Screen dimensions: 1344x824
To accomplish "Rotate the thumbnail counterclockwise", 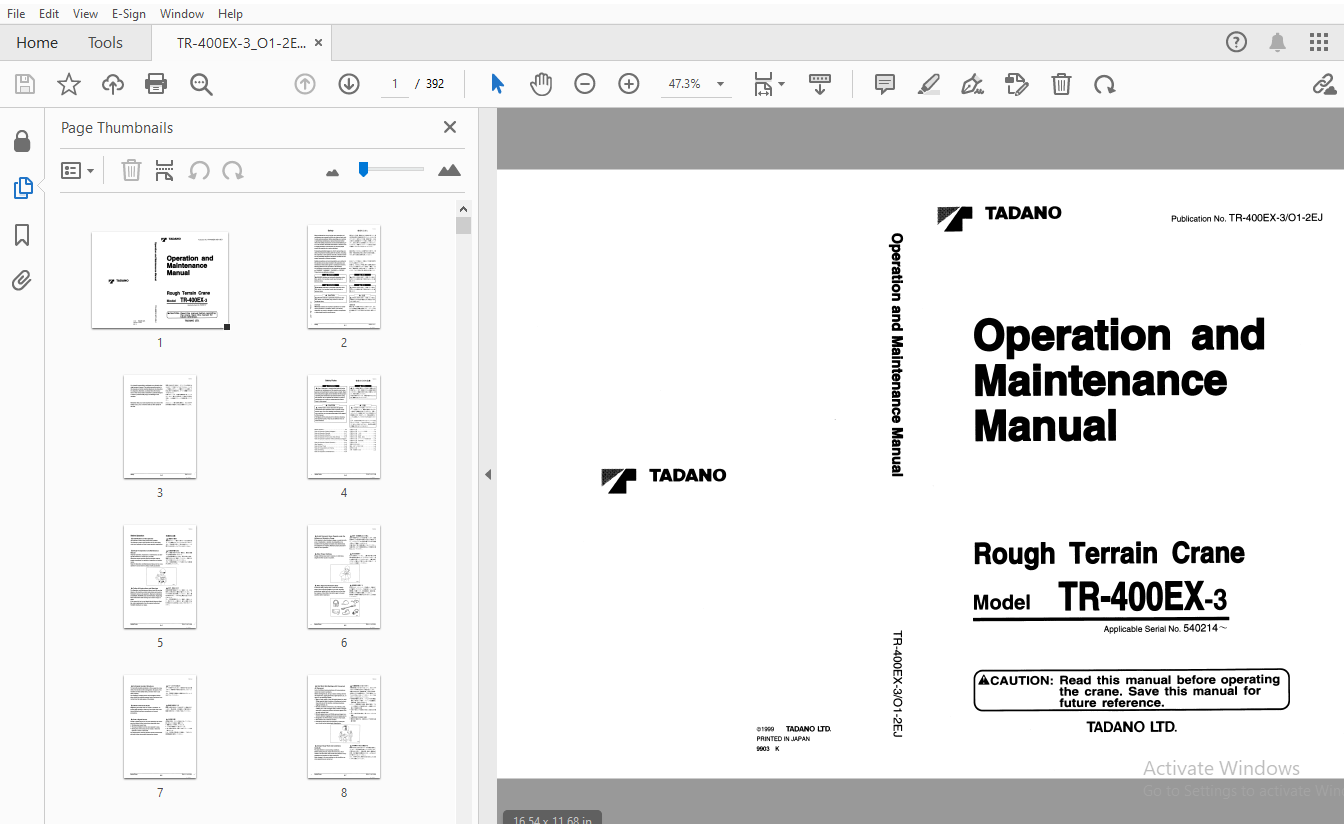I will (x=199, y=171).
